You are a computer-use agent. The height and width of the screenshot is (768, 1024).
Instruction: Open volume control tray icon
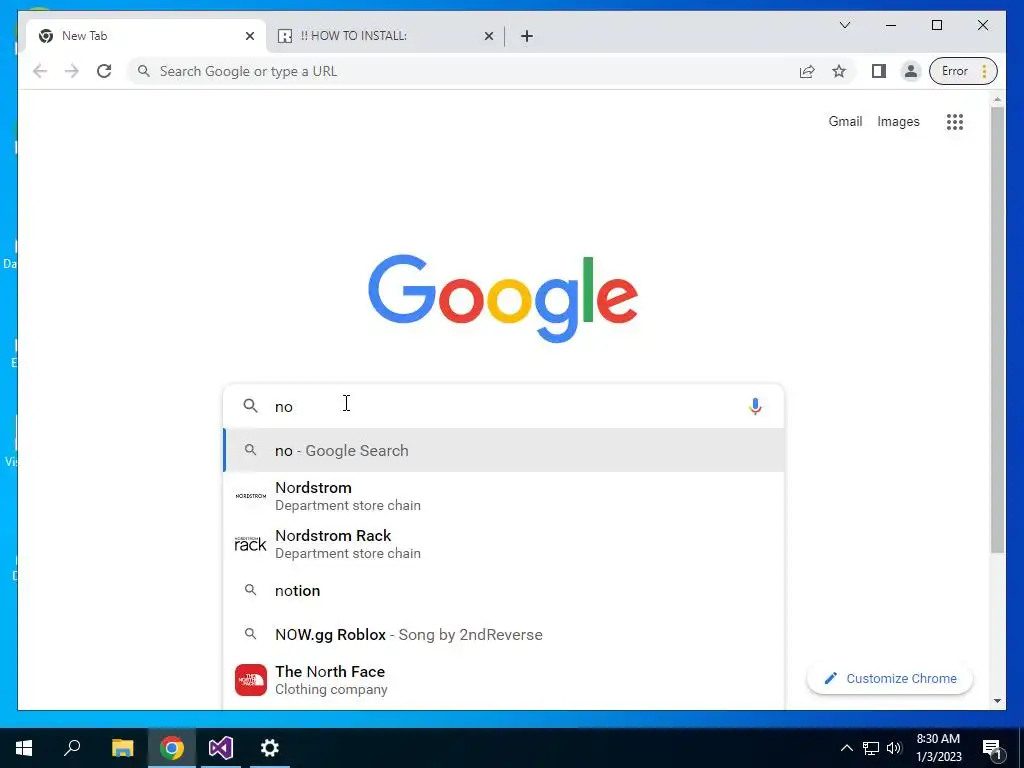895,748
